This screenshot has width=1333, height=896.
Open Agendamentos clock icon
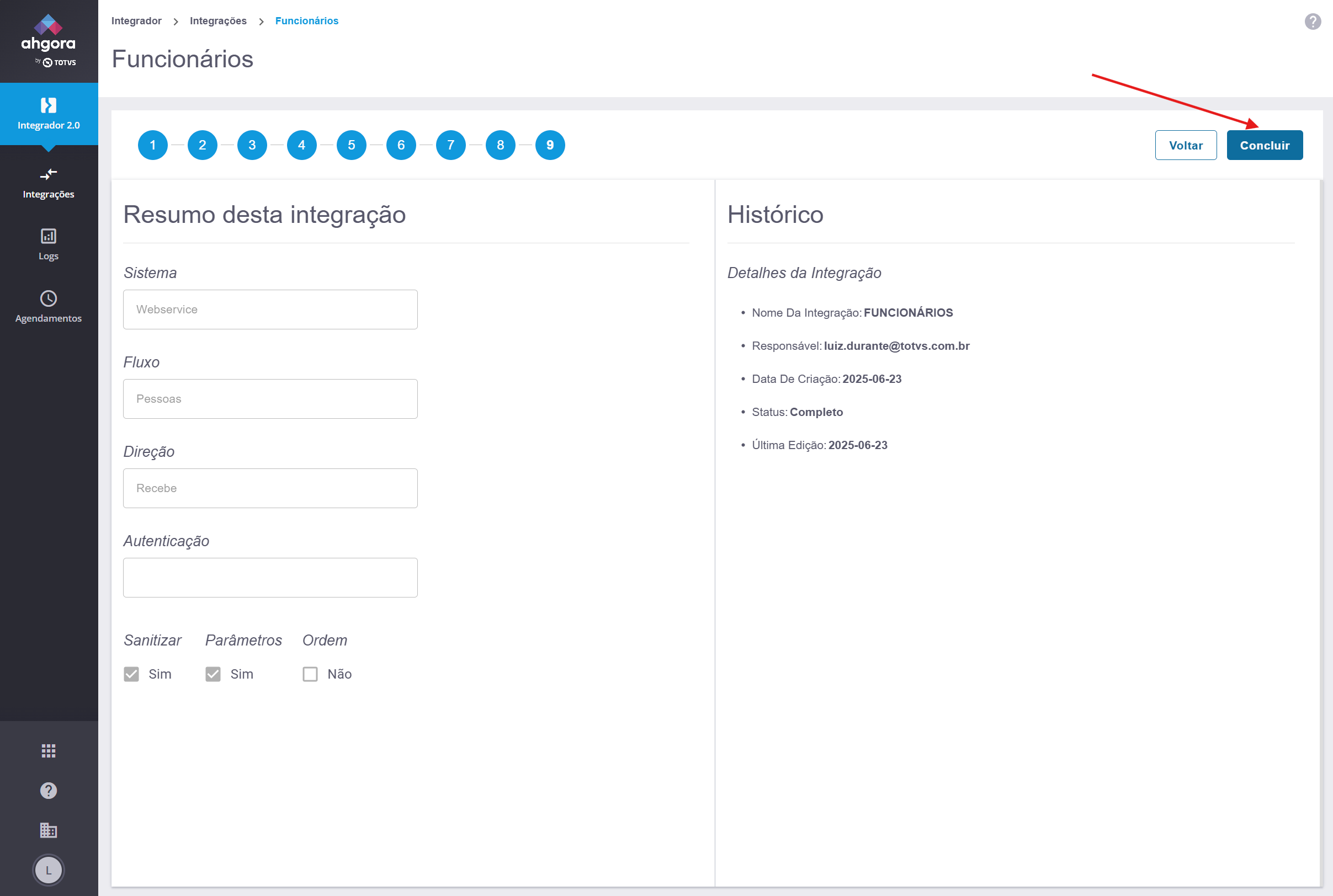49,298
